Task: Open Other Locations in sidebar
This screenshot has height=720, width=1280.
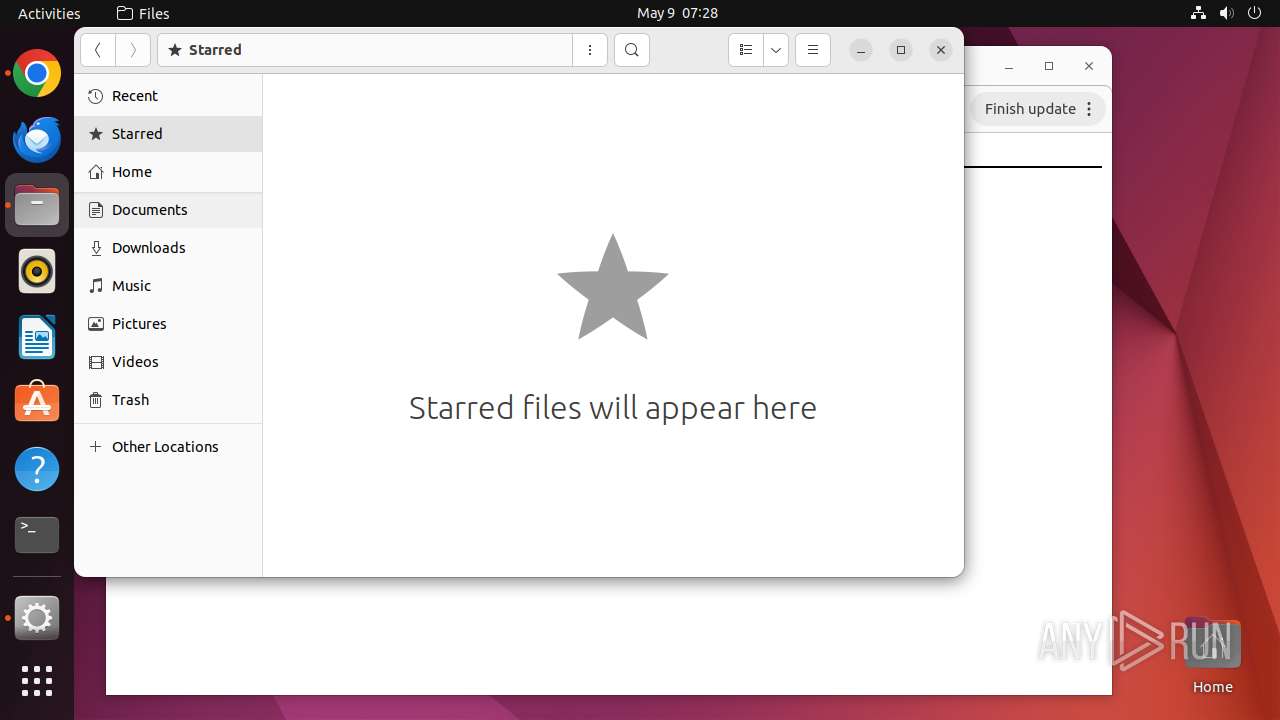Action: click(168, 447)
